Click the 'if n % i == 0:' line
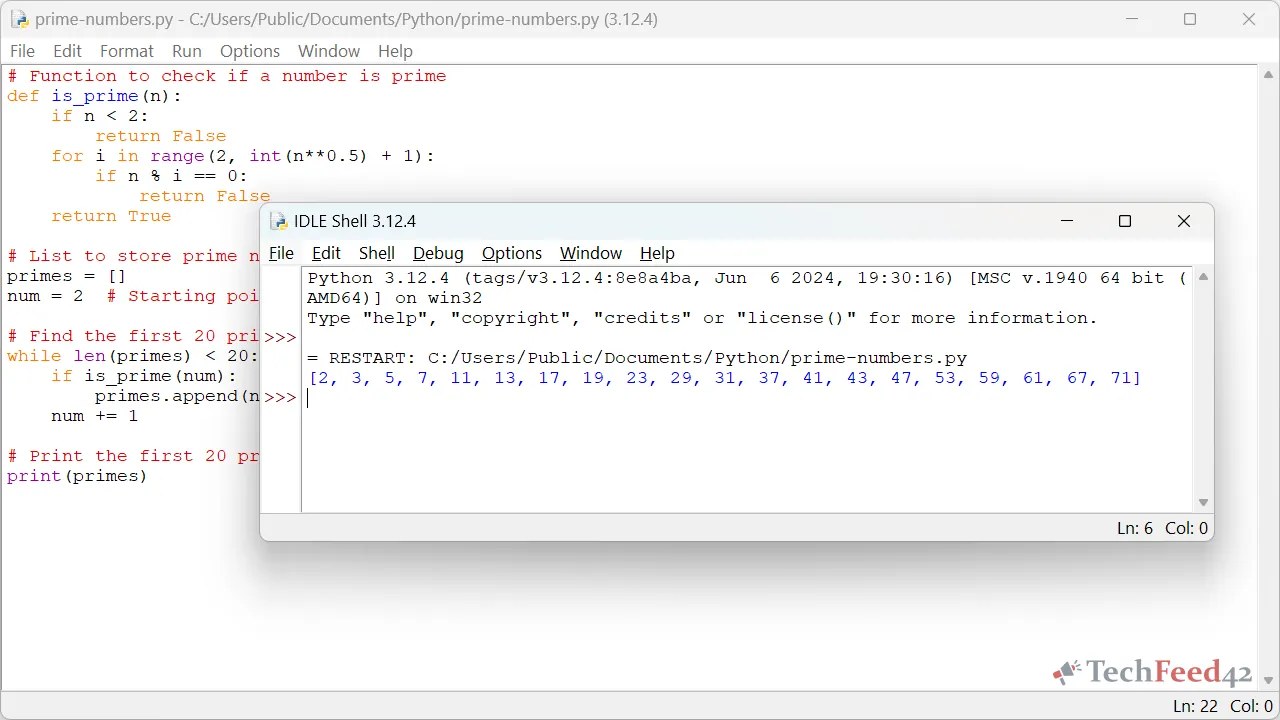The height and width of the screenshot is (720, 1280). (x=171, y=176)
